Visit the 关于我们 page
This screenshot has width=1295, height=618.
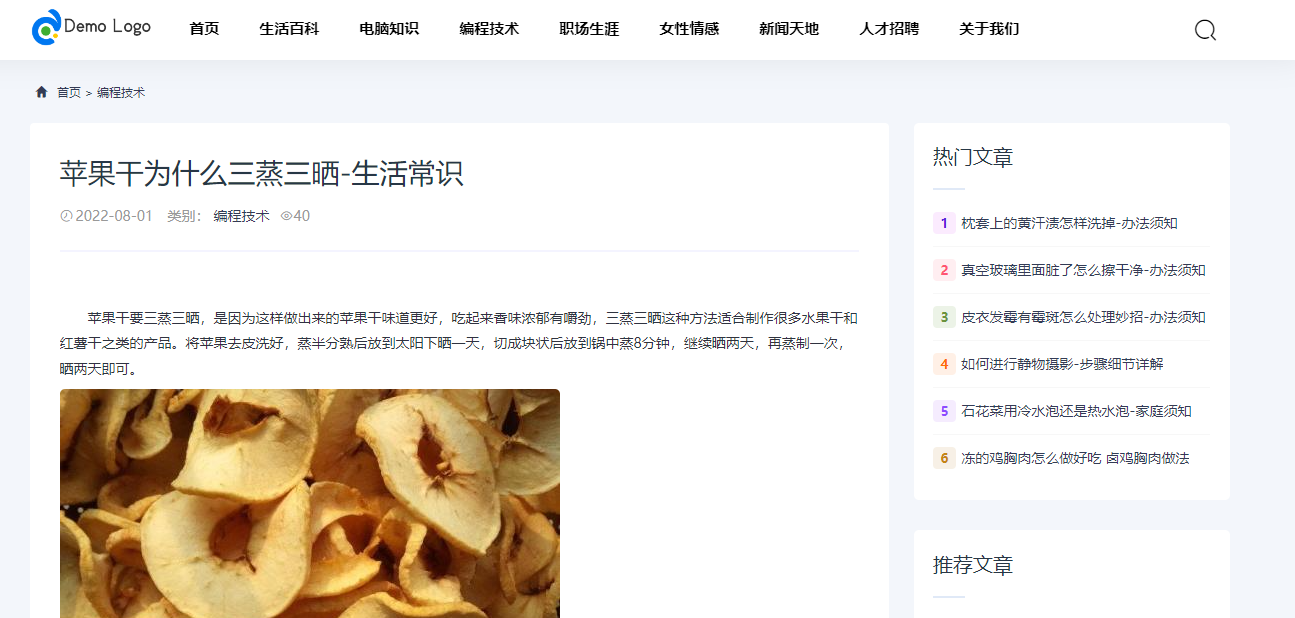pyautogui.click(x=989, y=29)
